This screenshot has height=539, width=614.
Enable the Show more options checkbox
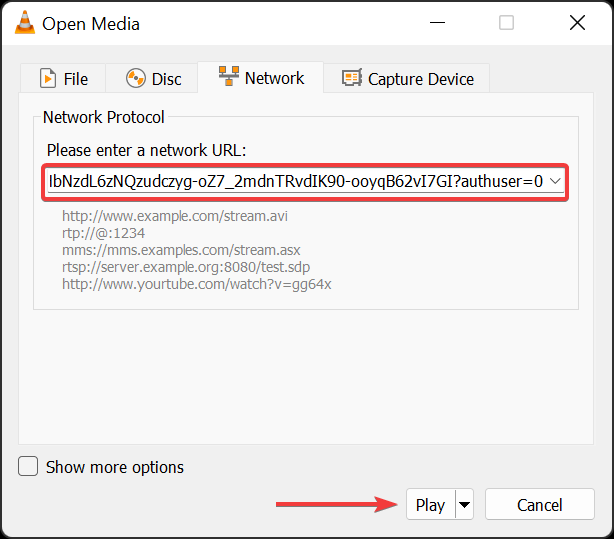28,466
